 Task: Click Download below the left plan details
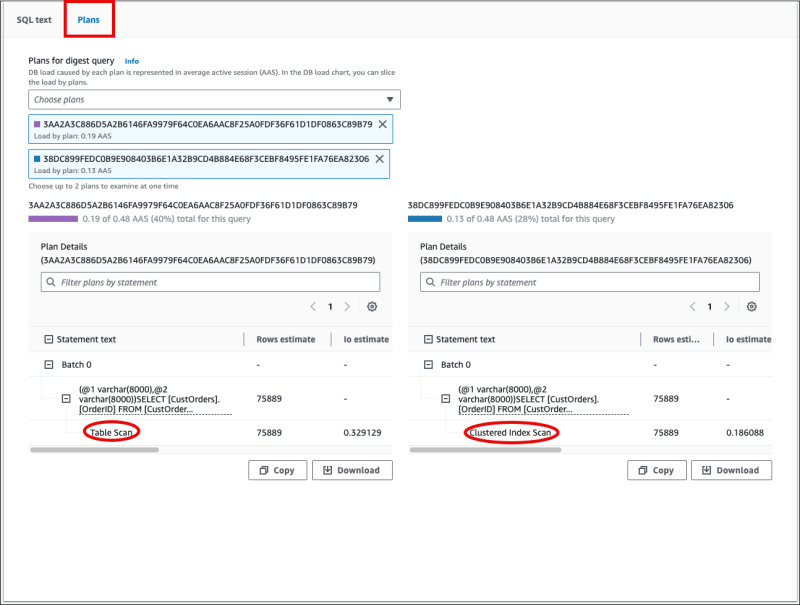pos(352,470)
